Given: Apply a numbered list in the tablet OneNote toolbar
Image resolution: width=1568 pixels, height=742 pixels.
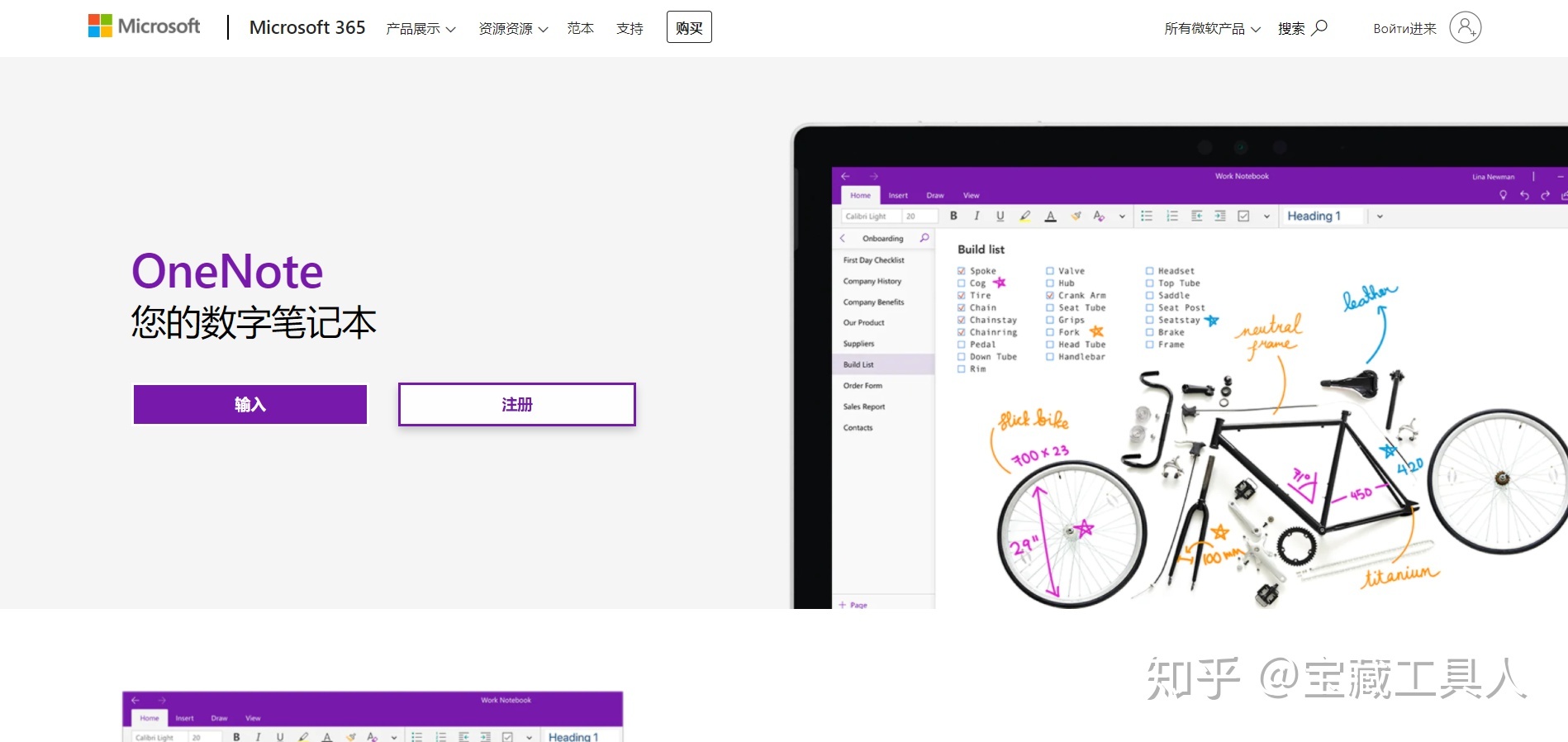Looking at the screenshot, I should click(1171, 216).
